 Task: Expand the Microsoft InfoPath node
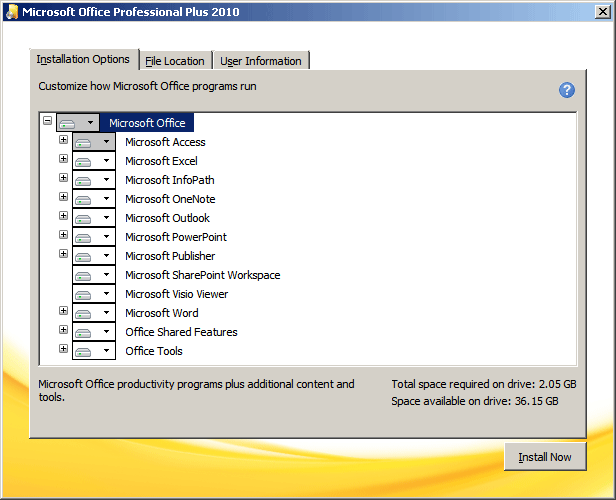pyautogui.click(x=63, y=178)
